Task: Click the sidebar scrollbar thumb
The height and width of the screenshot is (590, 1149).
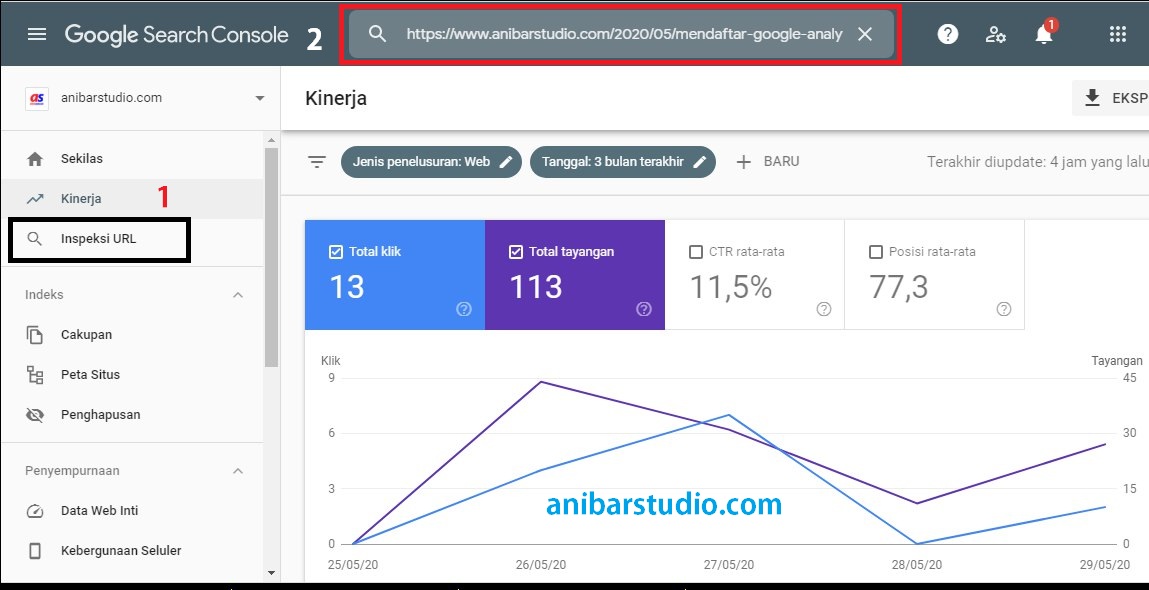Action: [x=271, y=257]
